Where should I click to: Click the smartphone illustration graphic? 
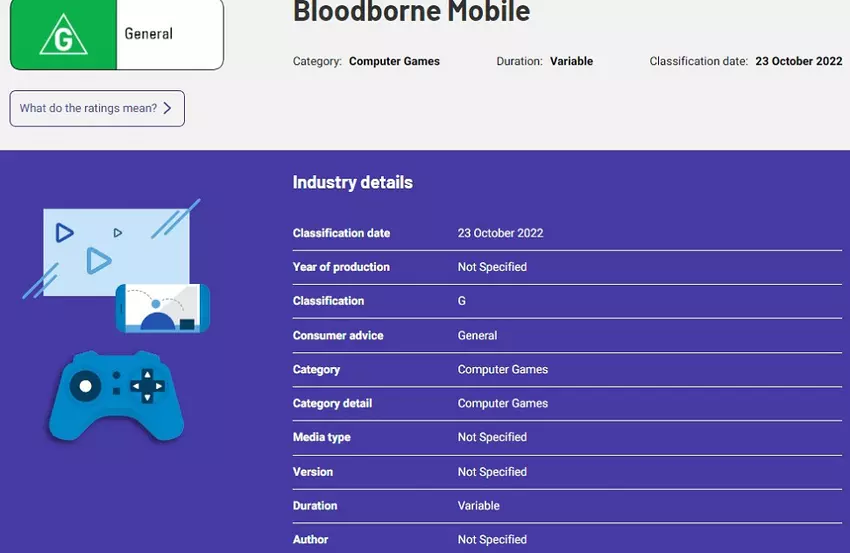tap(163, 308)
